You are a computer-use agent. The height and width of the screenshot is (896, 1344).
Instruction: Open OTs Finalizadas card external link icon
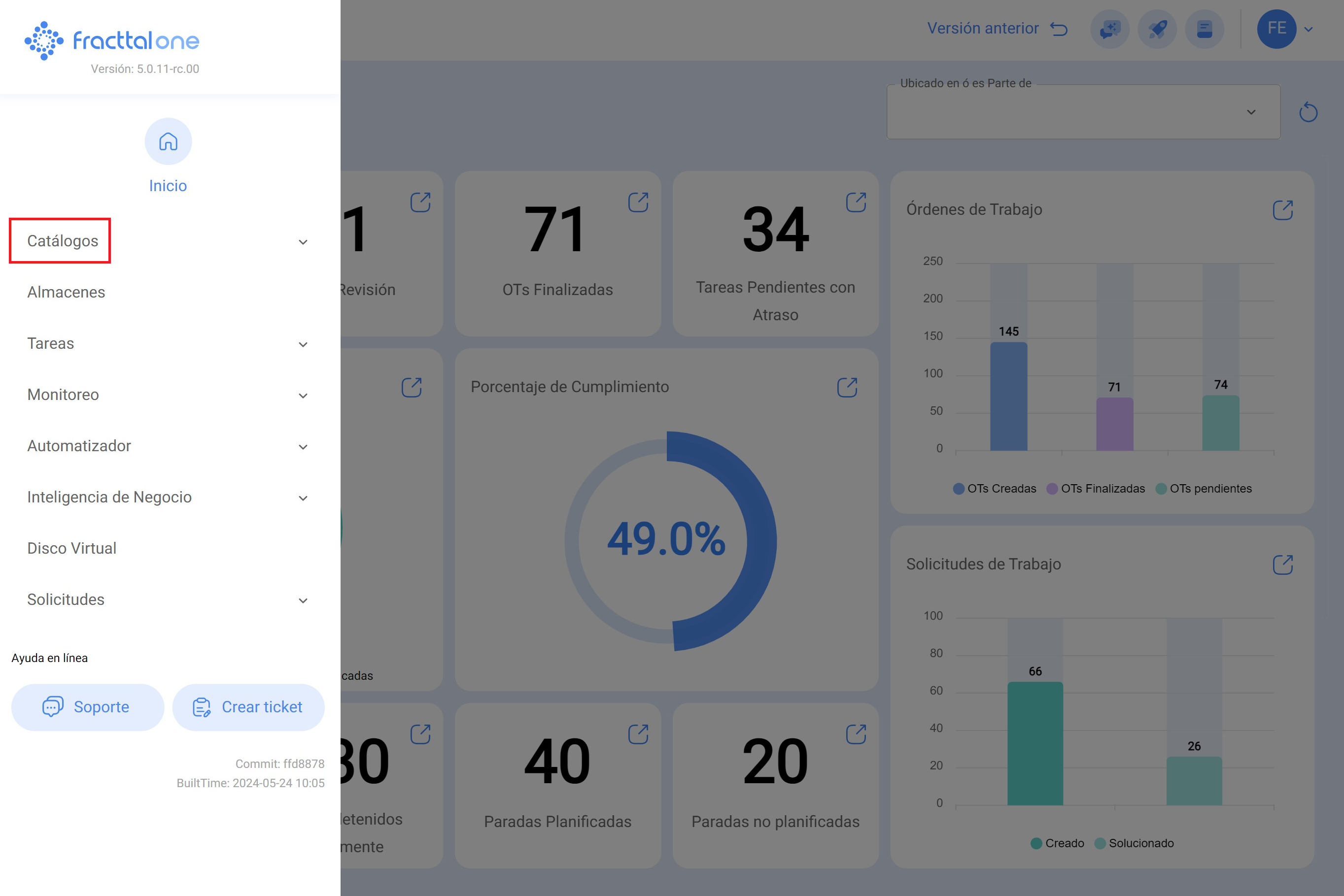[638, 202]
